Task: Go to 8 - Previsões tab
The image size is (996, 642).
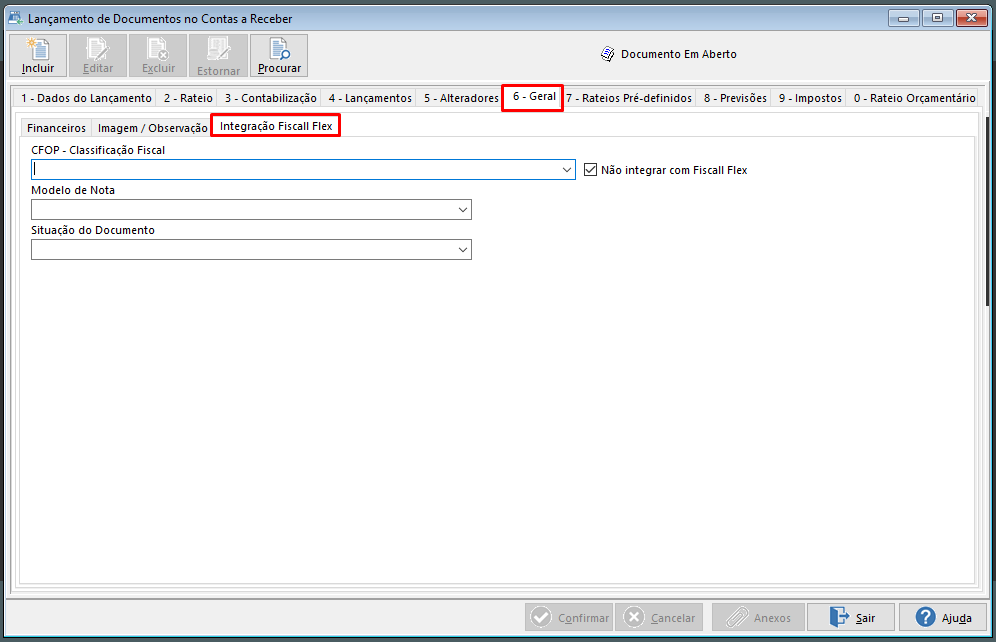Action: [735, 98]
